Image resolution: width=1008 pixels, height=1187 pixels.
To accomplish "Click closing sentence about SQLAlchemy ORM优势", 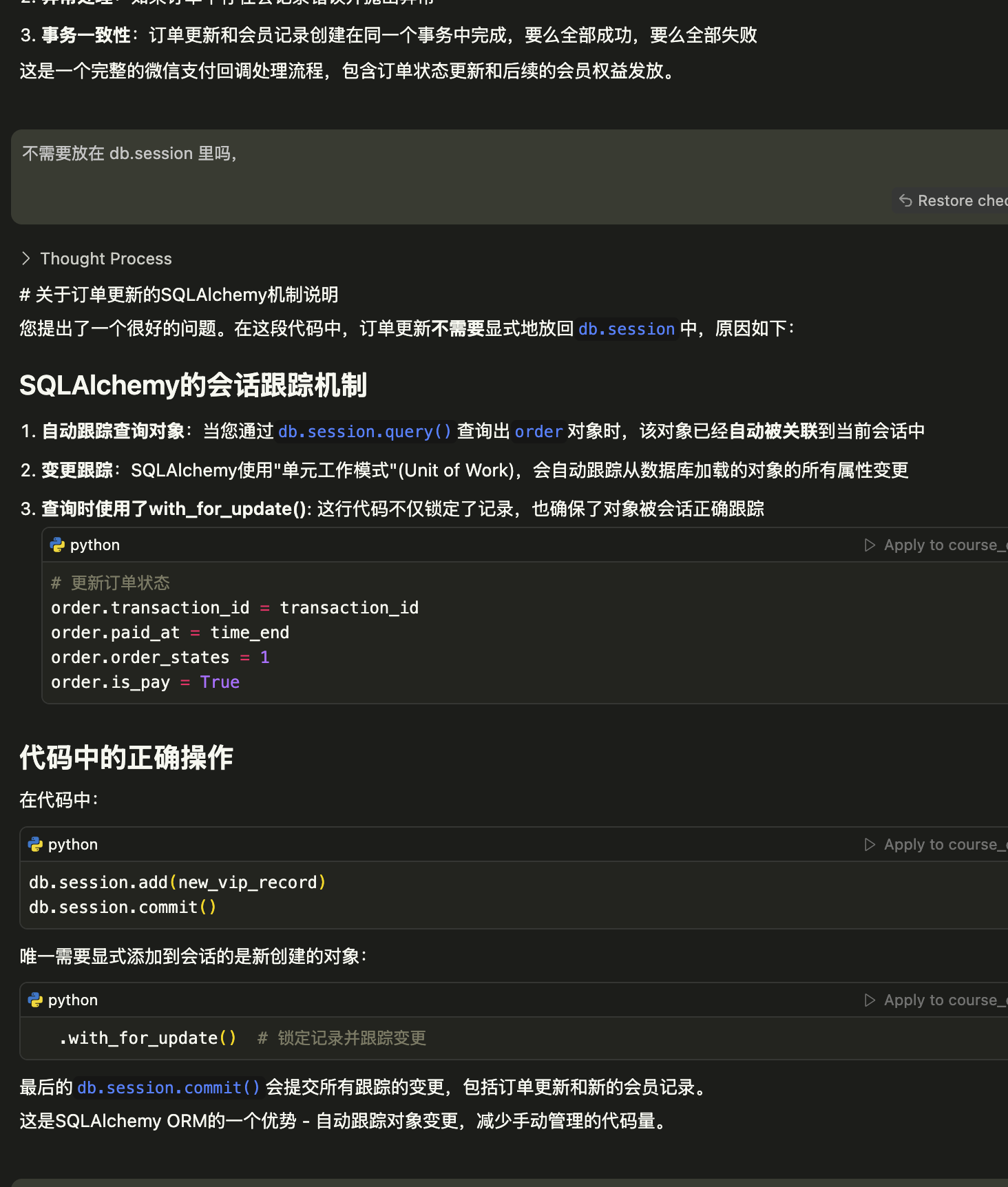I will pyautogui.click(x=345, y=1121).
